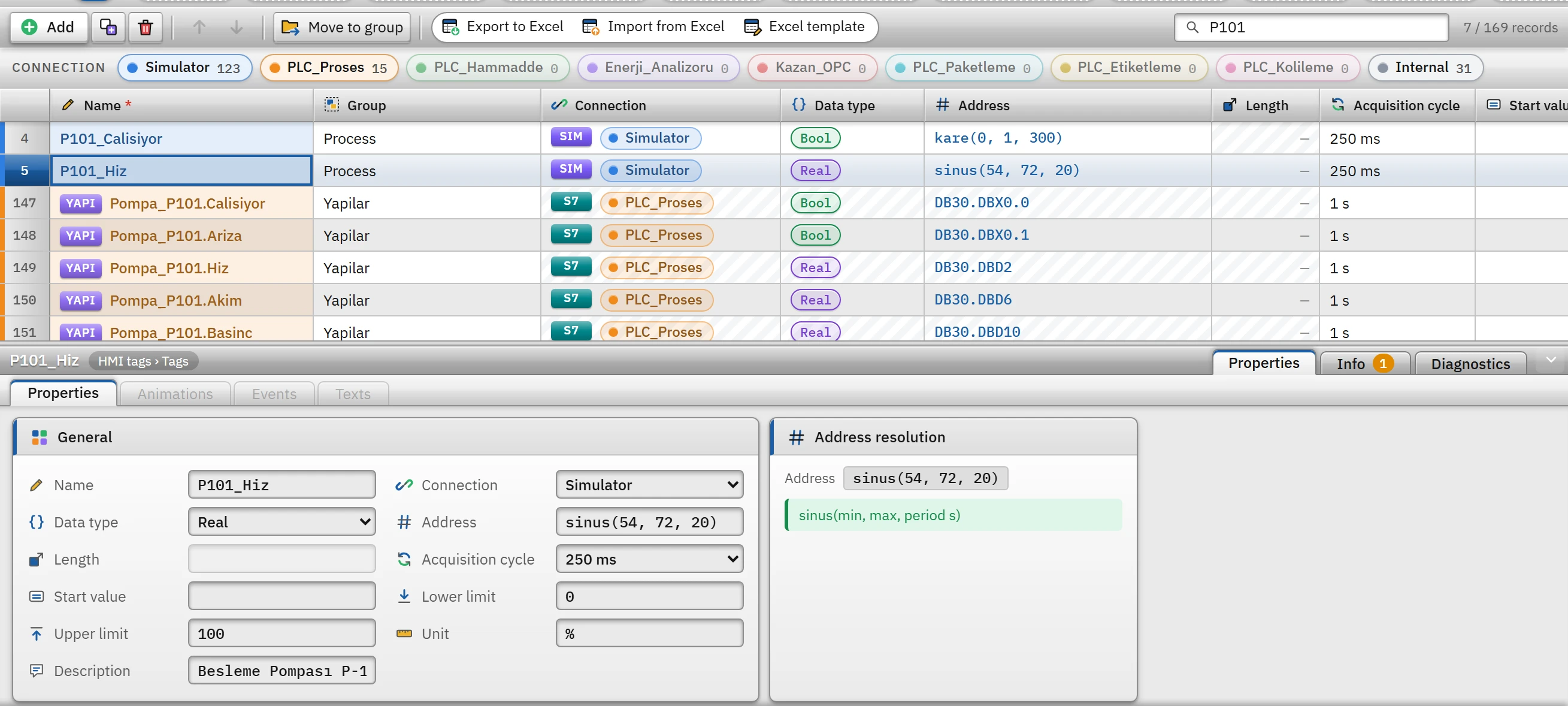This screenshot has width=1568, height=706.
Task: Move the selected row up with the arrow
Action: click(x=199, y=28)
